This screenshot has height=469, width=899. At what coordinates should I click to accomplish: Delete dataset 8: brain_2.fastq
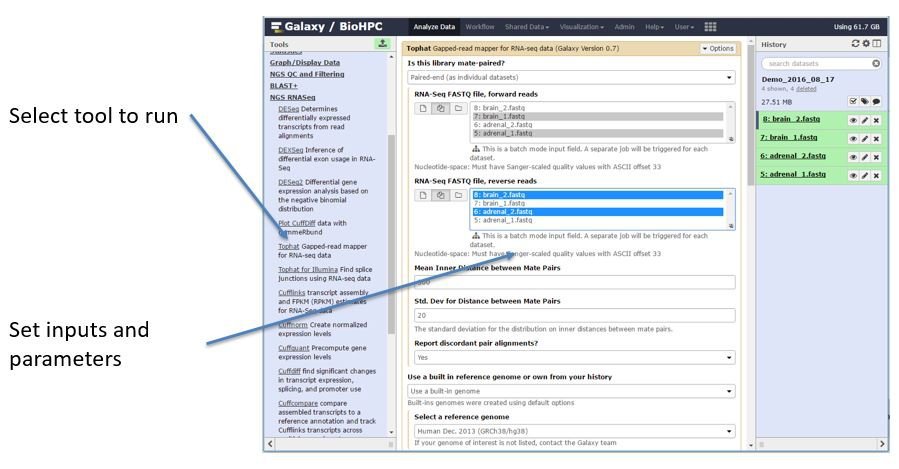[876, 120]
